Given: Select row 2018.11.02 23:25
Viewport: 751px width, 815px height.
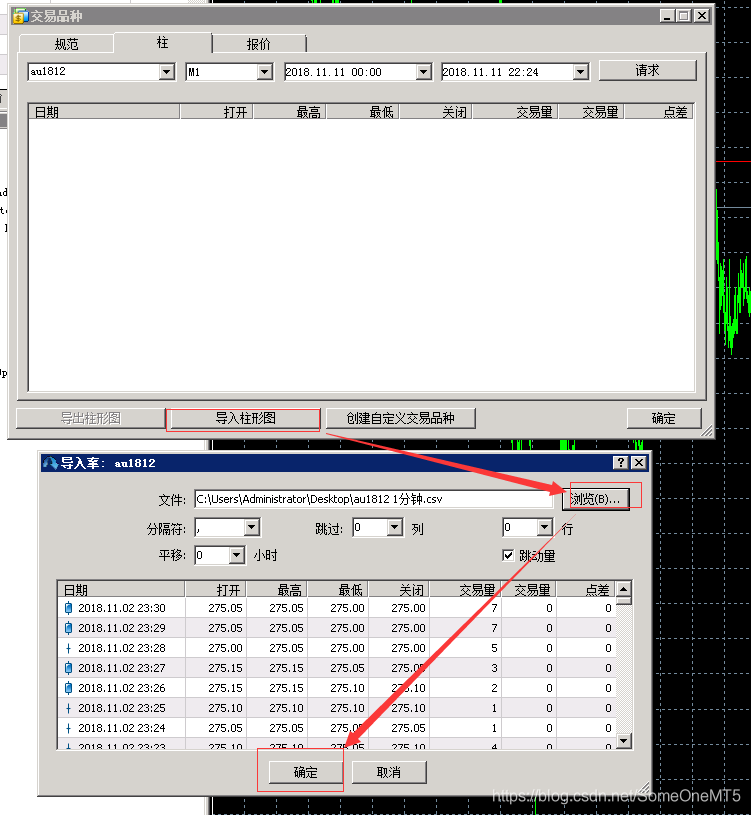Looking at the screenshot, I should click(x=337, y=708).
